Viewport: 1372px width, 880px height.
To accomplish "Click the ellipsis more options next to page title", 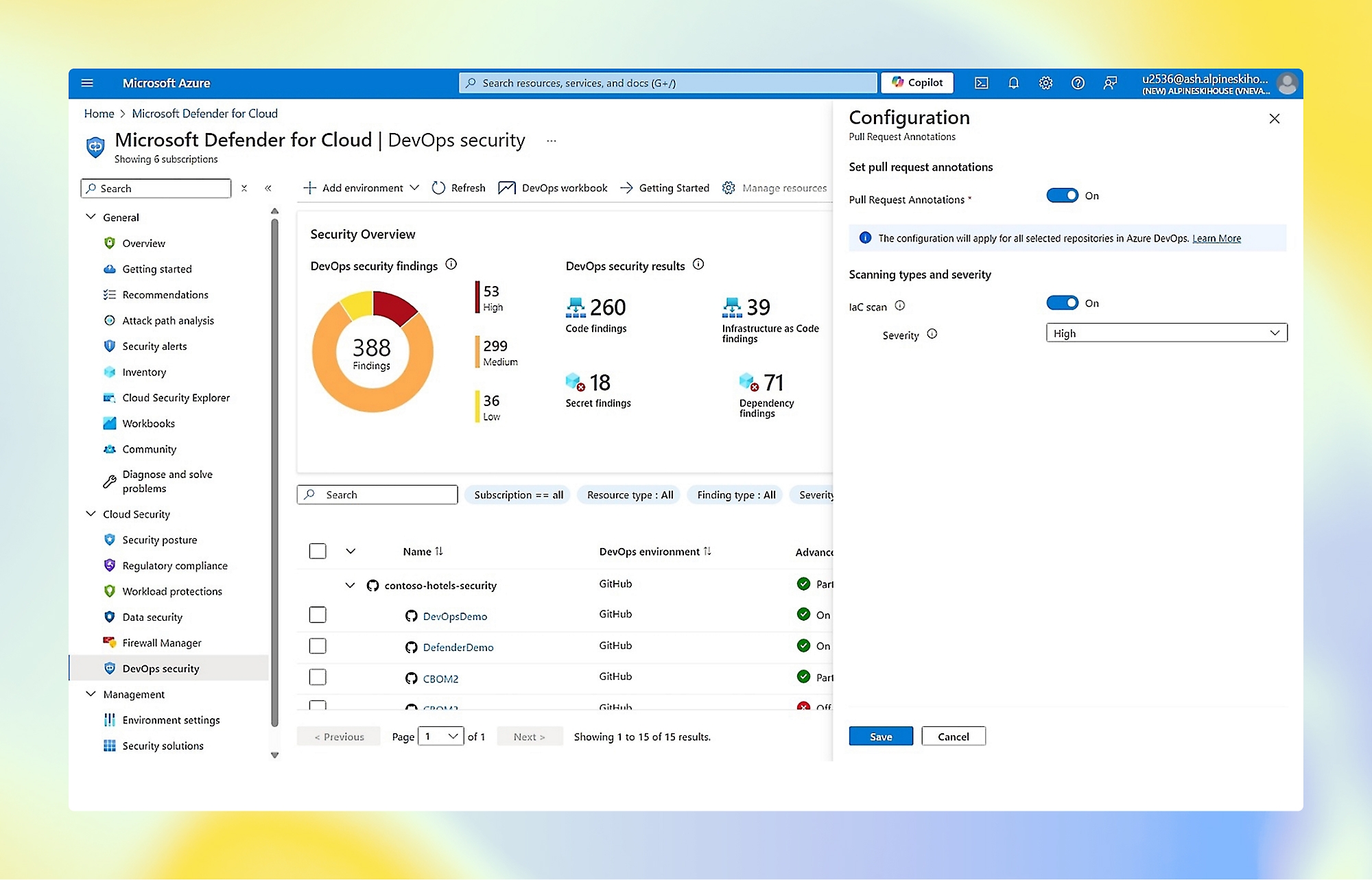I will click(551, 141).
